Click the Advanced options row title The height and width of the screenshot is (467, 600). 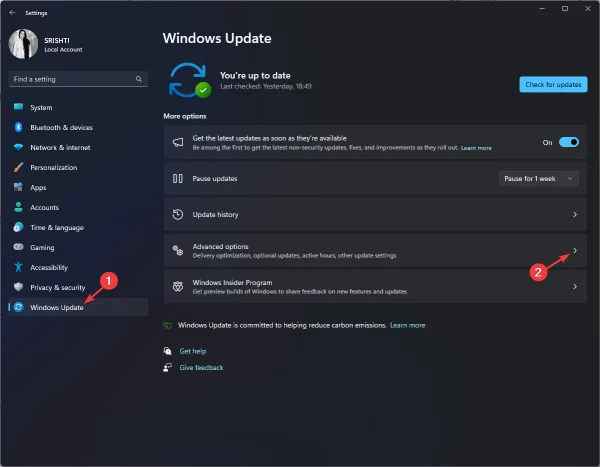(220, 247)
